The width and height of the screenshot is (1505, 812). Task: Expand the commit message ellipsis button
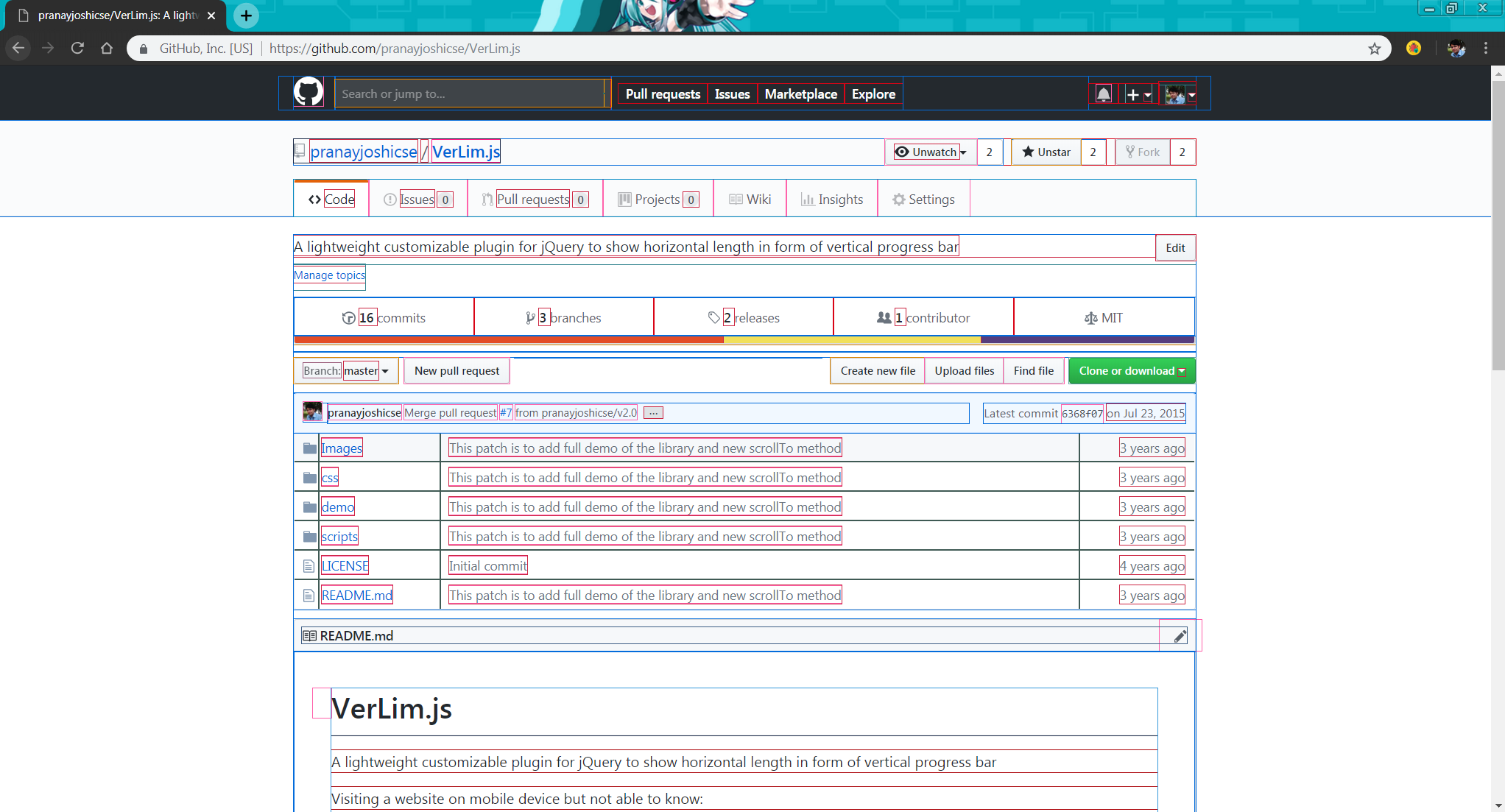point(653,413)
